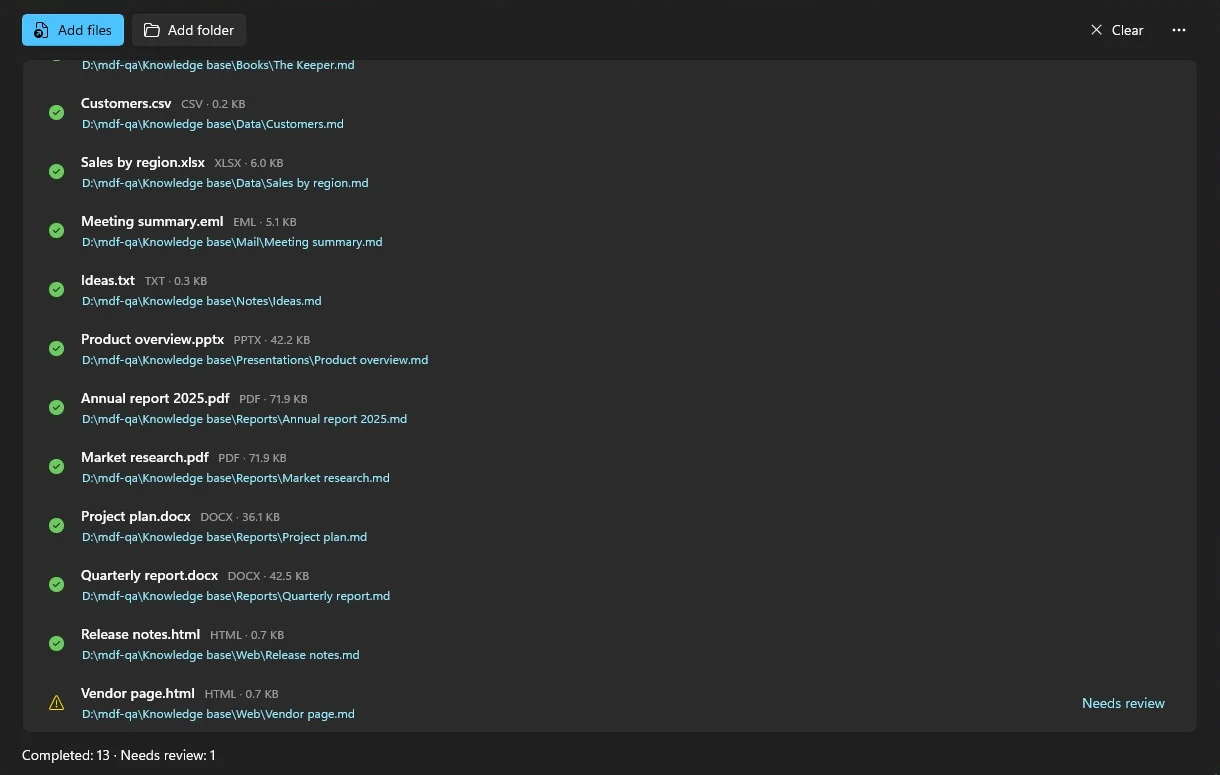This screenshot has width=1220, height=775.
Task: Open the Market research.md output path
Action: 236,478
